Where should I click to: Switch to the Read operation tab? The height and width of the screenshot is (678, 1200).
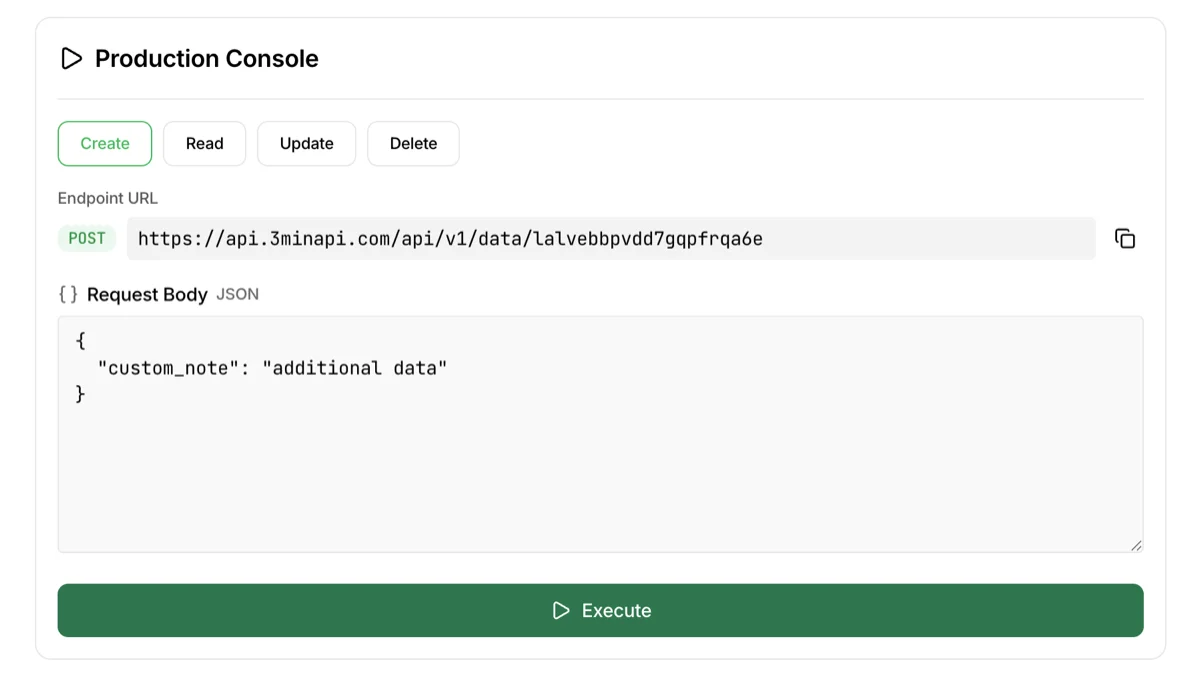point(204,144)
